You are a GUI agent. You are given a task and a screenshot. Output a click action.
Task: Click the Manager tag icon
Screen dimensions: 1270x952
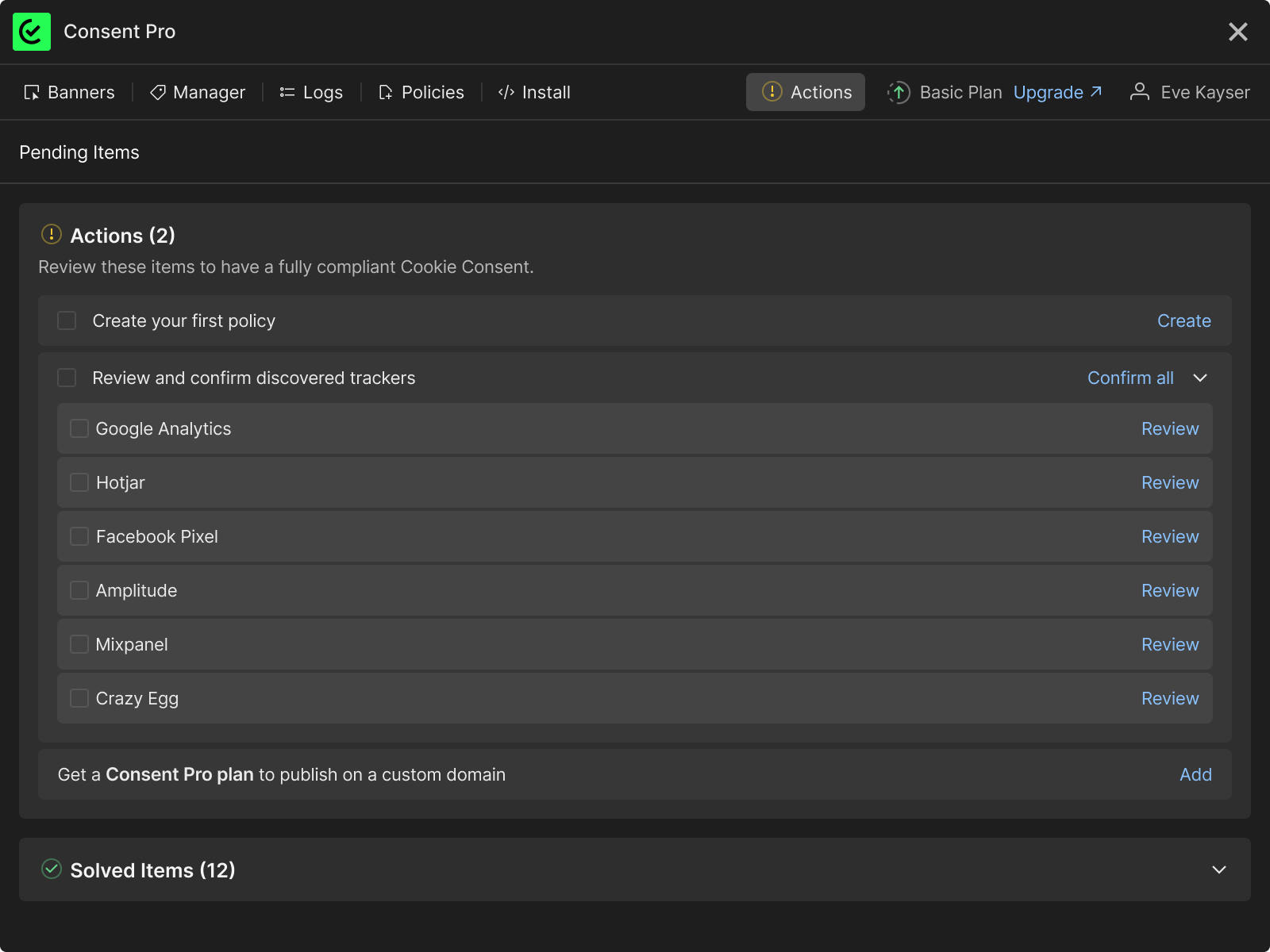[158, 93]
